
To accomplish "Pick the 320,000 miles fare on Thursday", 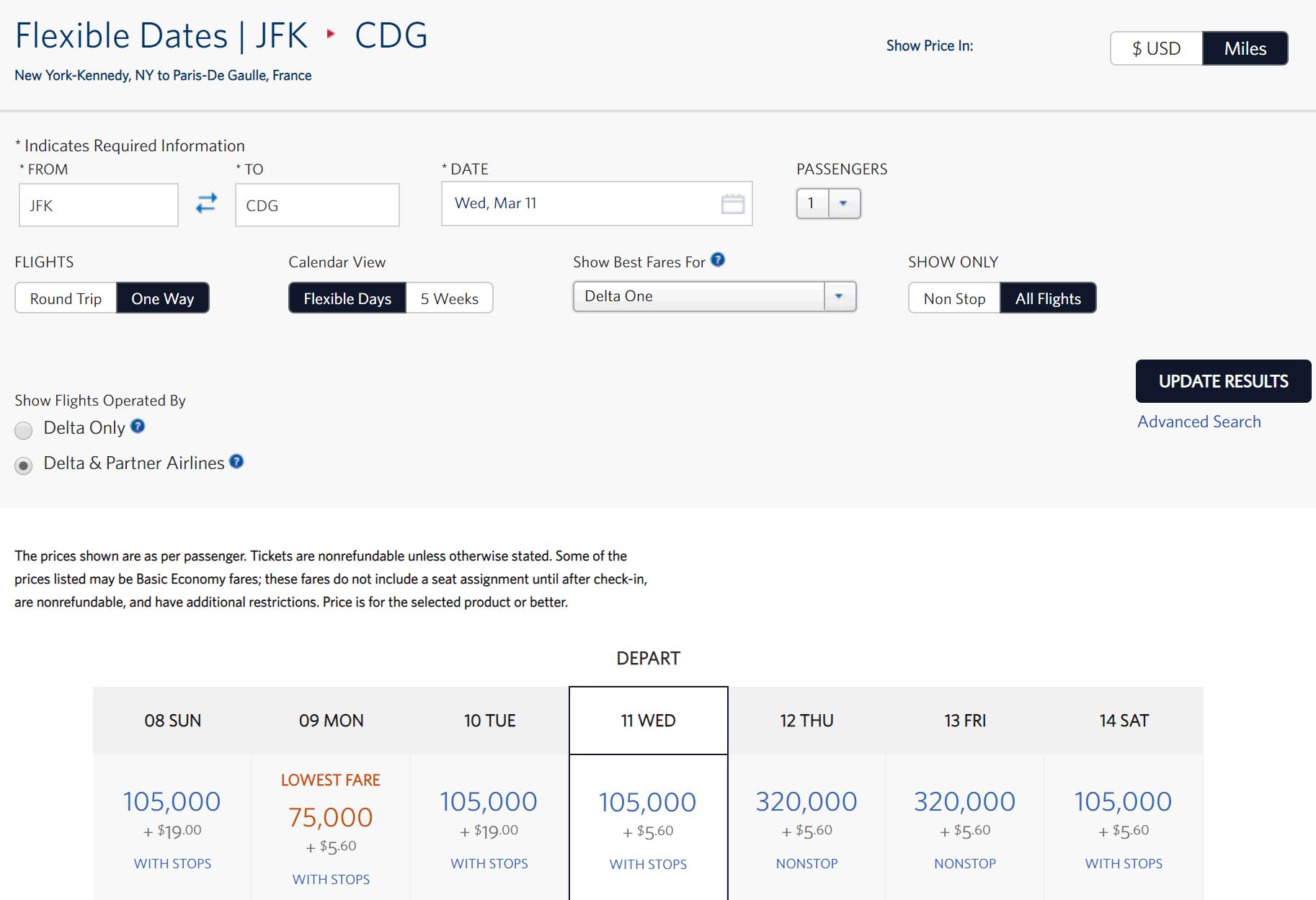I will 806,801.
